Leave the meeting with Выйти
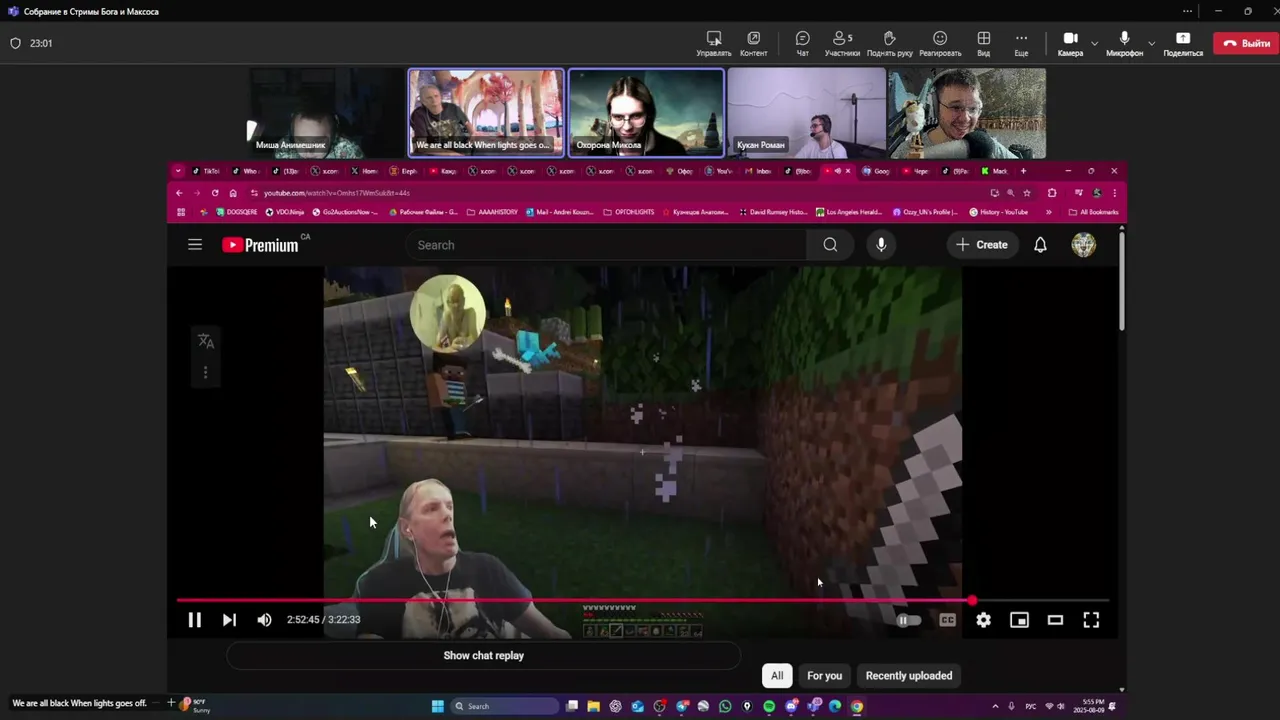Screen dimensions: 1280x720 click(1245, 43)
